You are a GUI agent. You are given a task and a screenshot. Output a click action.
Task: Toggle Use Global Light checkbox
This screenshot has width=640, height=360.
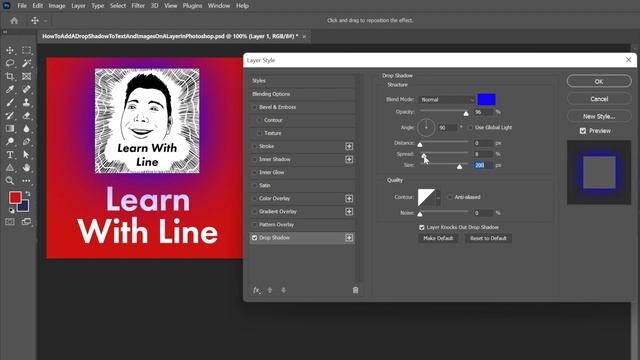471,128
